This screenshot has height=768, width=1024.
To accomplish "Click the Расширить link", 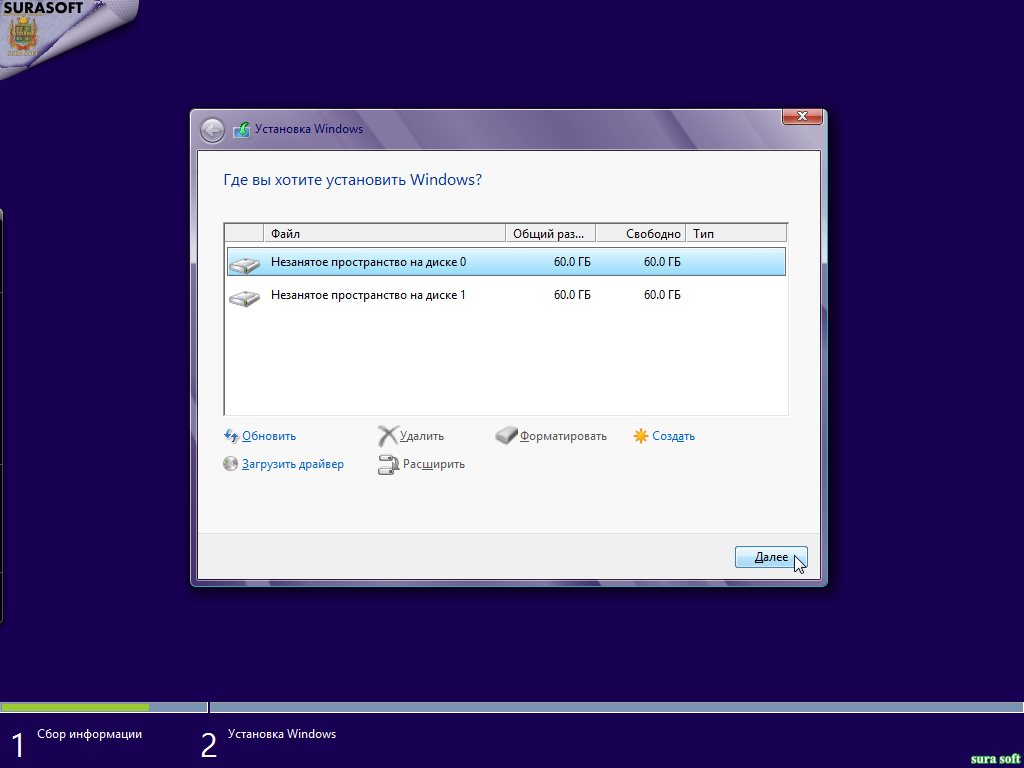I will (x=434, y=464).
